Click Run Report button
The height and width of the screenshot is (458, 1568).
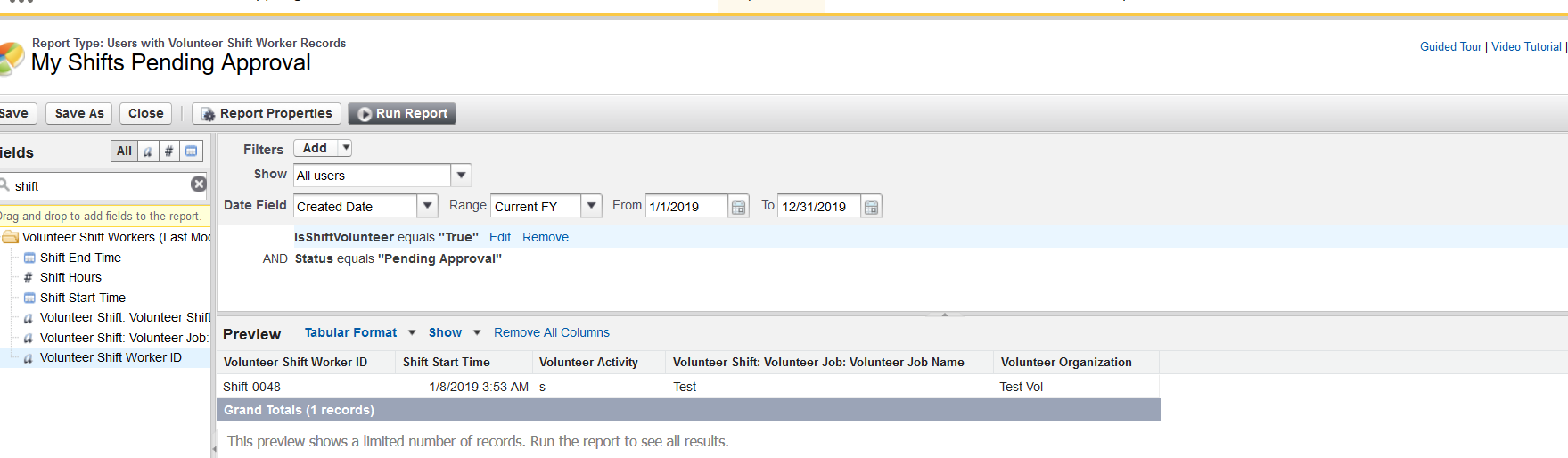tap(402, 113)
